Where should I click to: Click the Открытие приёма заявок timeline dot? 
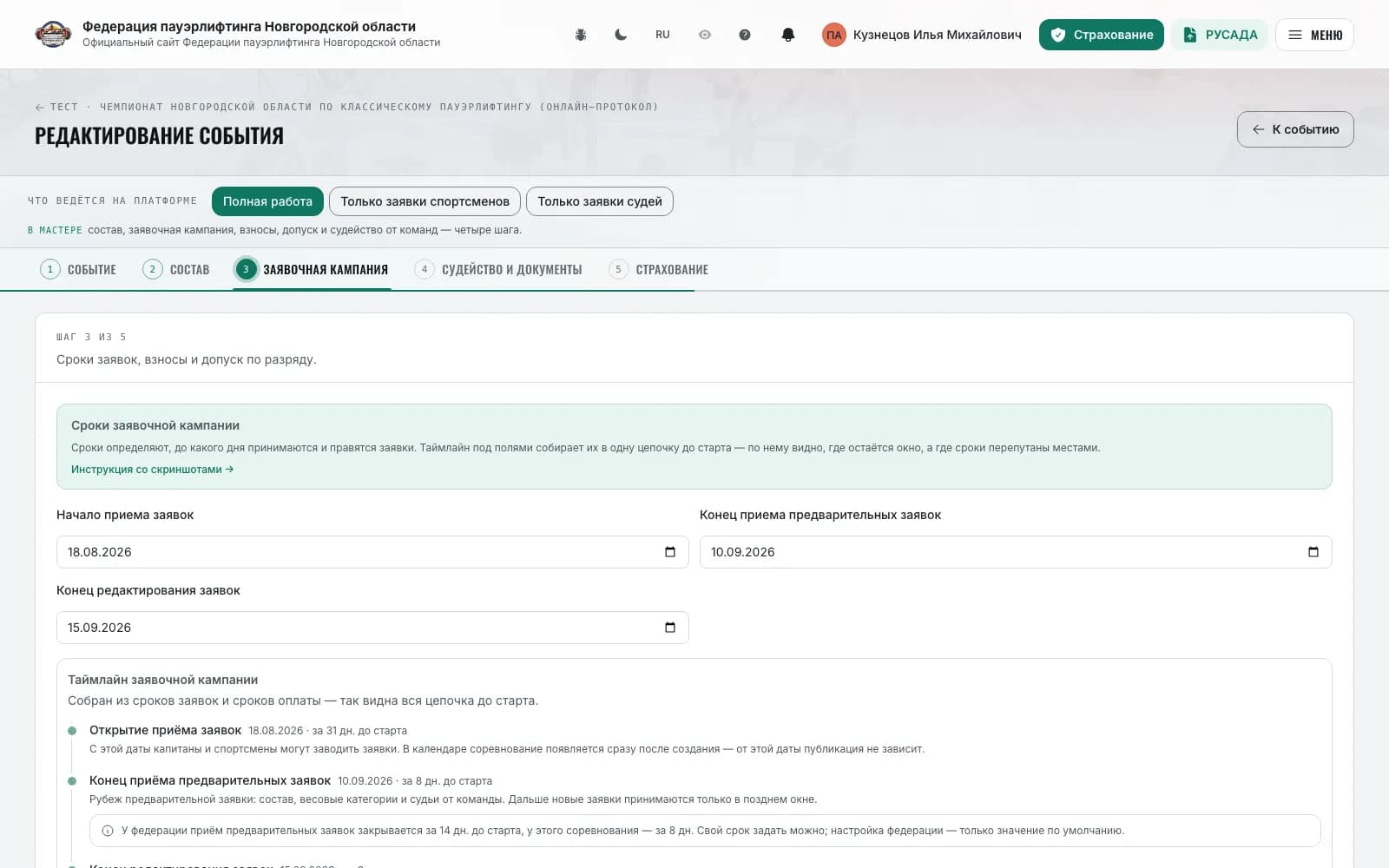(72, 731)
